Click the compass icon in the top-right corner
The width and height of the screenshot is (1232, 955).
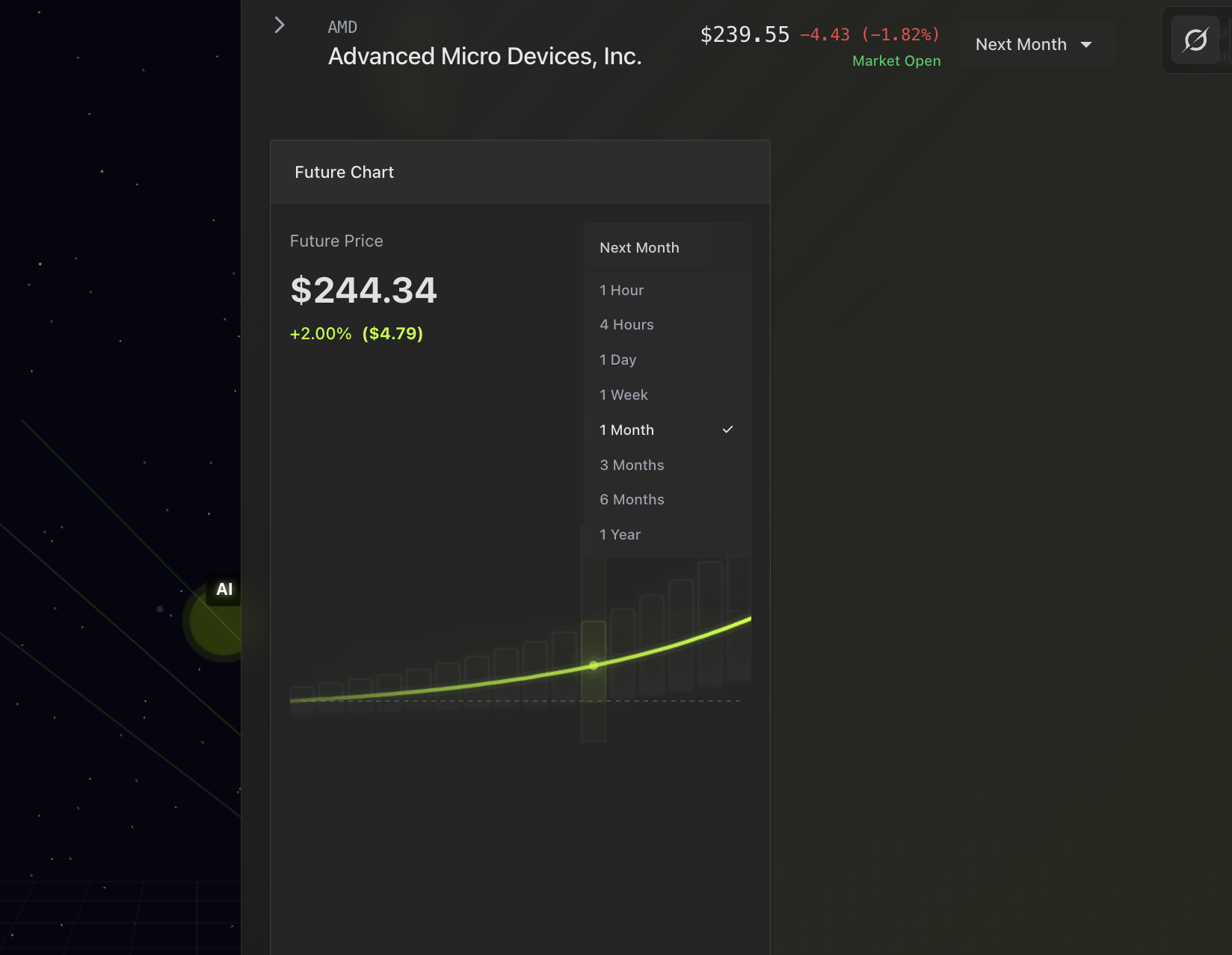(x=1194, y=38)
